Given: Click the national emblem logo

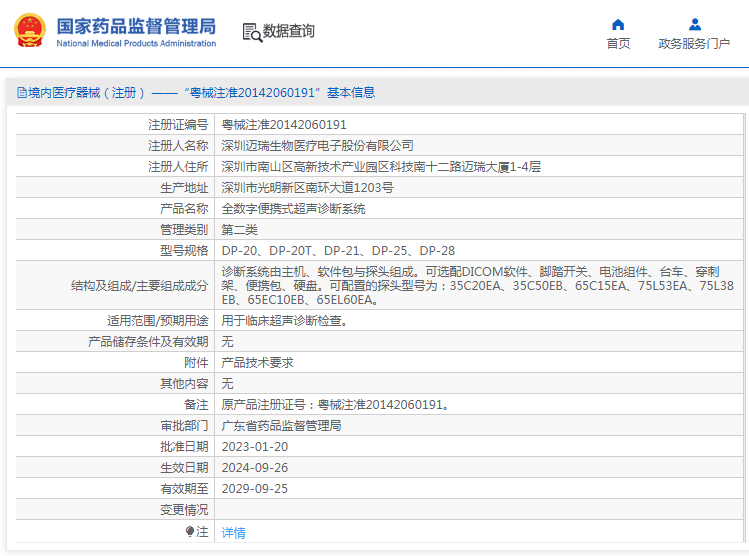Looking at the screenshot, I should click(30, 30).
